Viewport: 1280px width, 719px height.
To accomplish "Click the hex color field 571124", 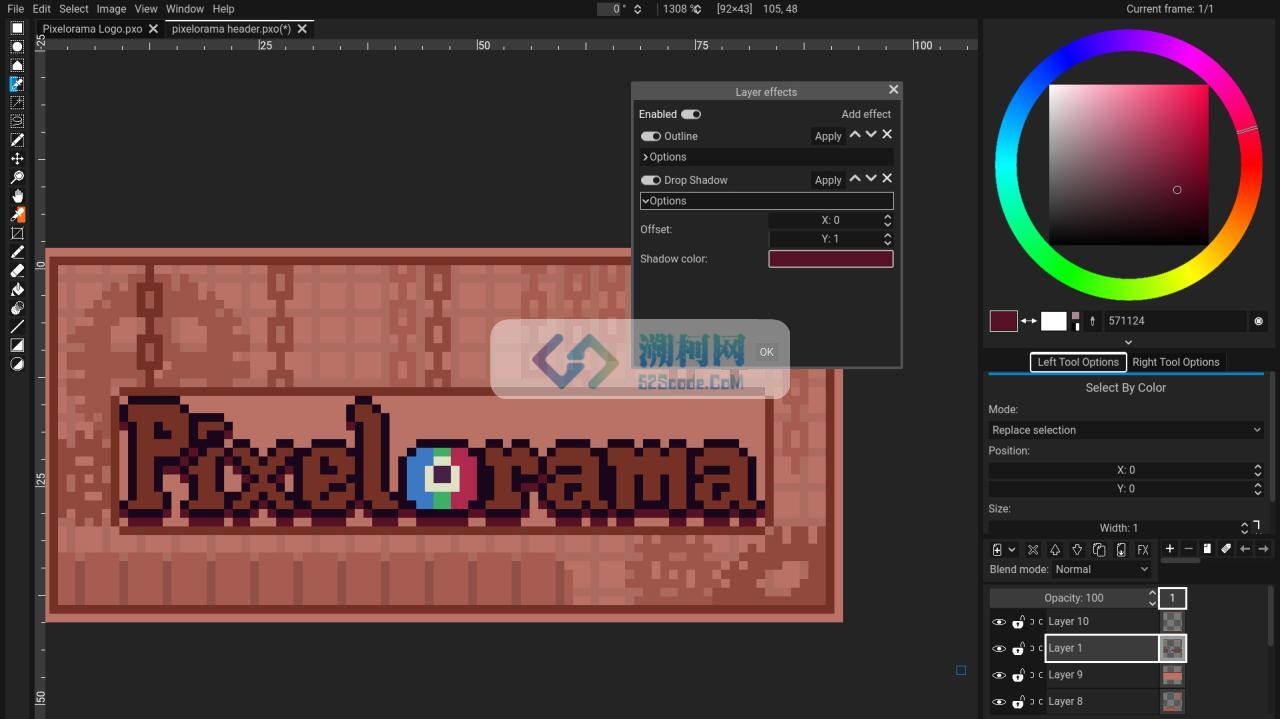I will [1175, 321].
